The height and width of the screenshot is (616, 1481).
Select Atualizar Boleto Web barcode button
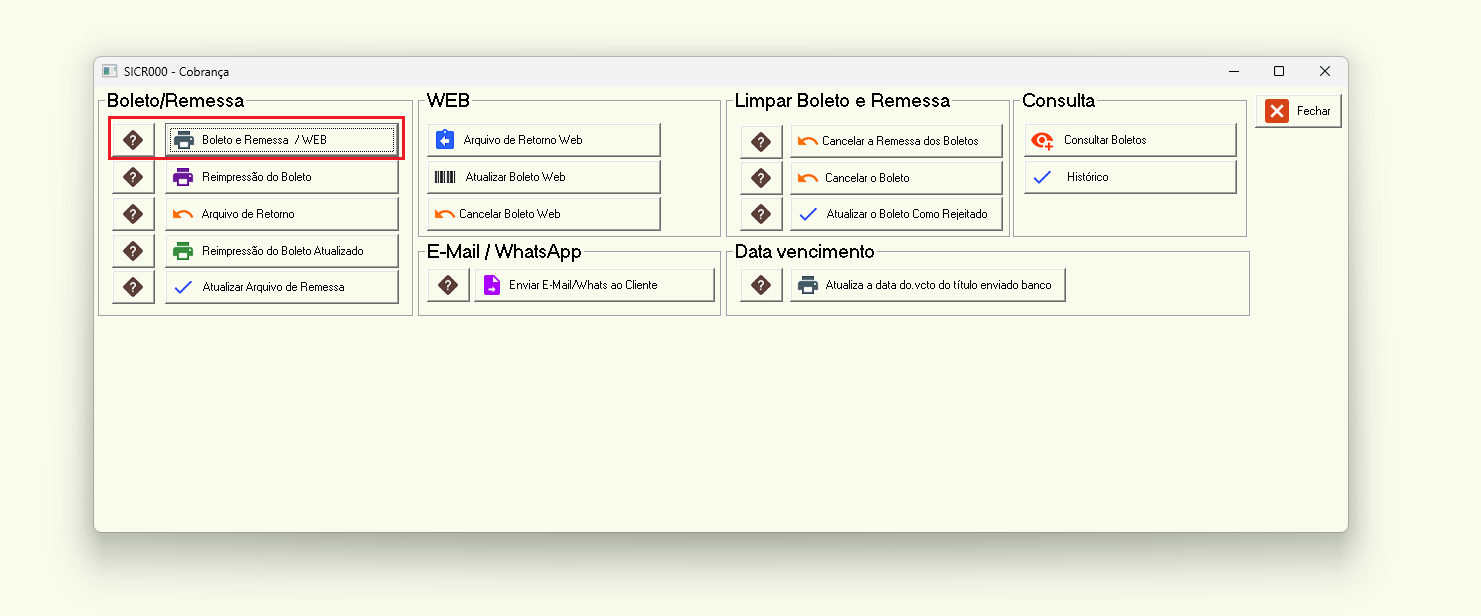[543, 177]
